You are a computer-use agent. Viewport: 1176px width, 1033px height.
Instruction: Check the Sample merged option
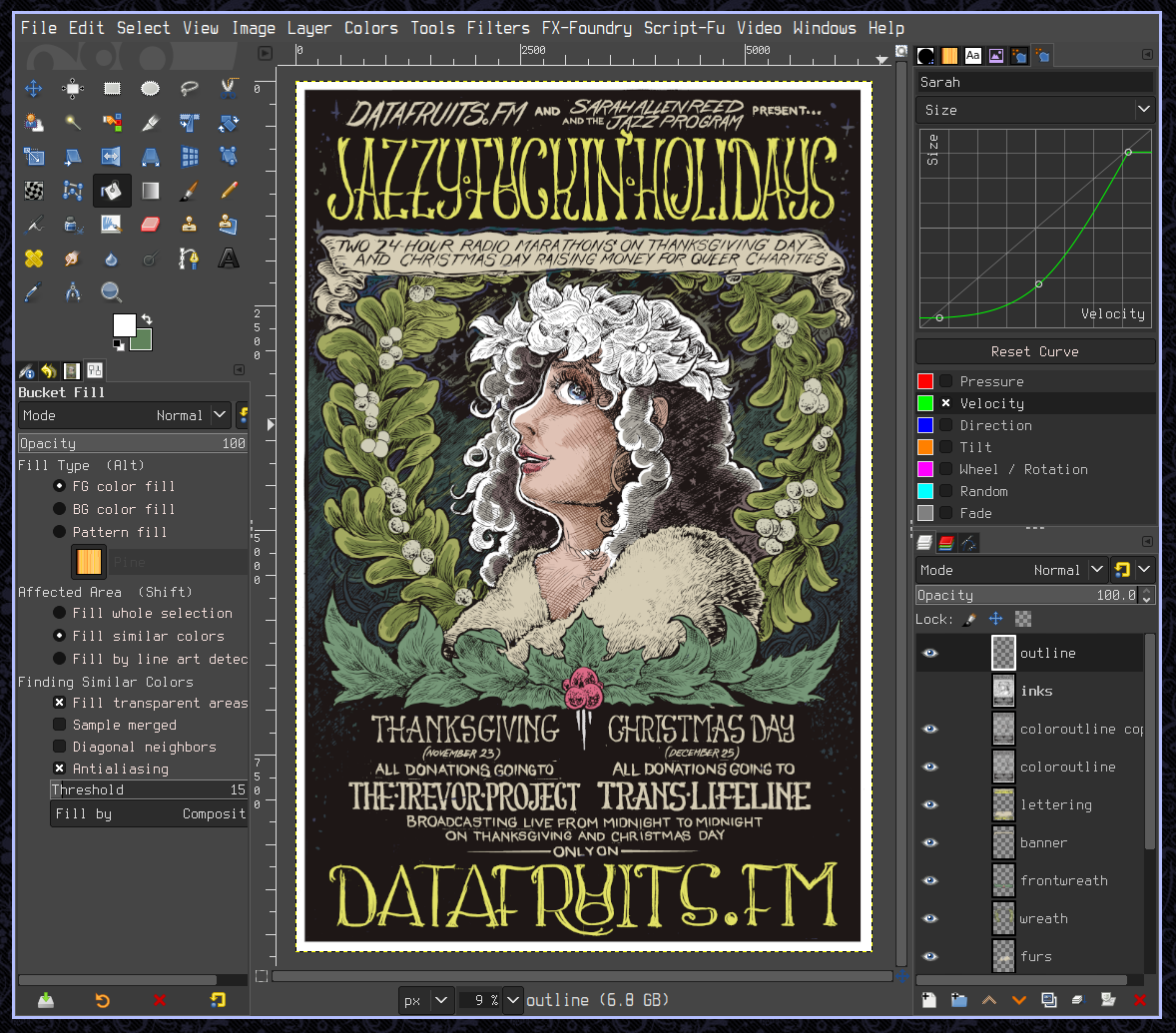tap(60, 725)
